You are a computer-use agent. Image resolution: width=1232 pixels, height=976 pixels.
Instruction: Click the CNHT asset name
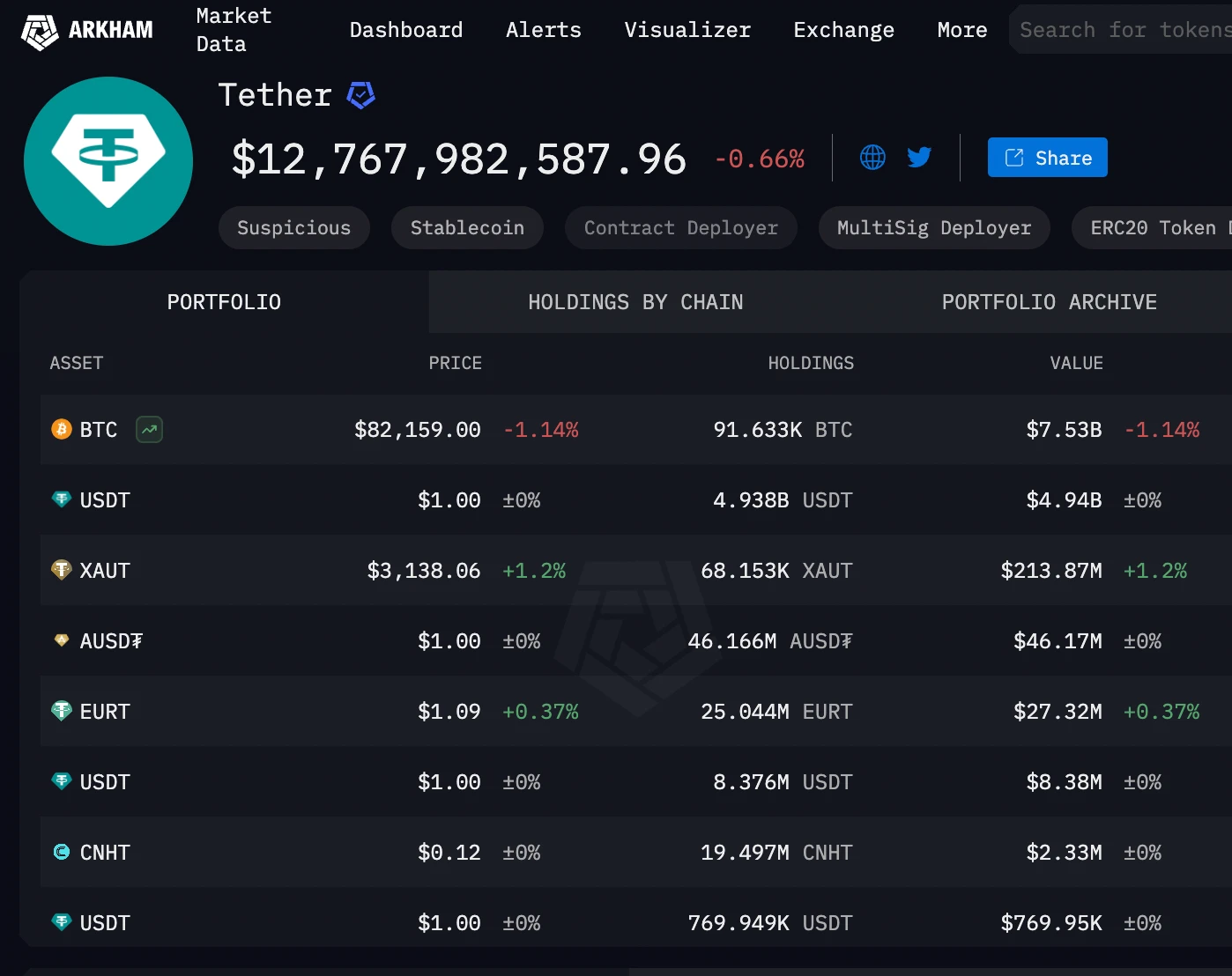[x=105, y=853]
